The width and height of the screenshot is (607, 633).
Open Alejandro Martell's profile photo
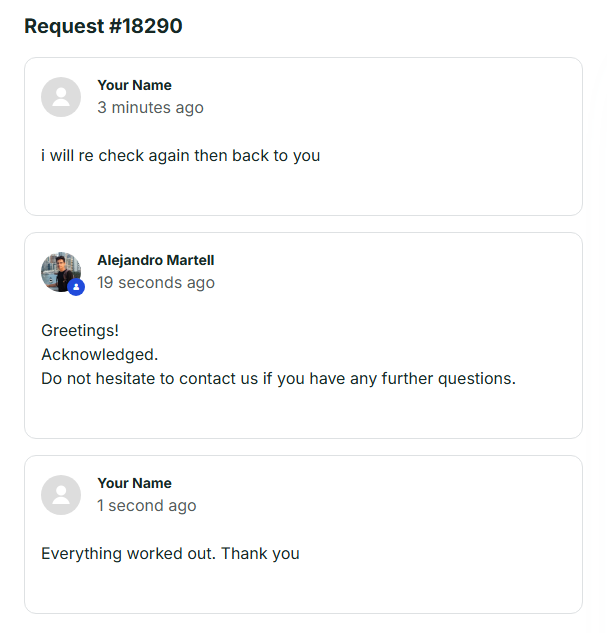pos(59,270)
